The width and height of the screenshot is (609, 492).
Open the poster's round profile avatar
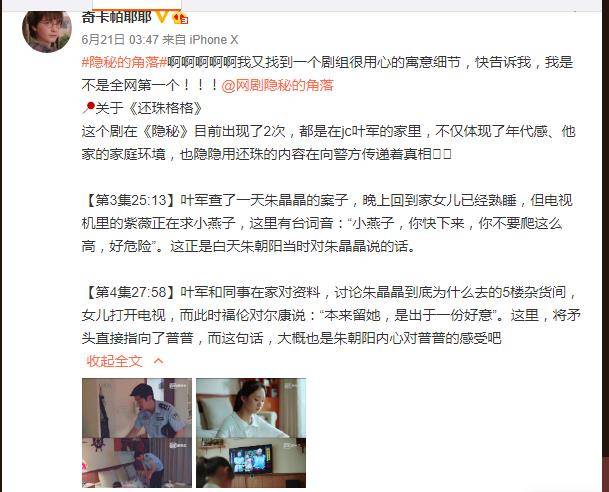point(47,31)
